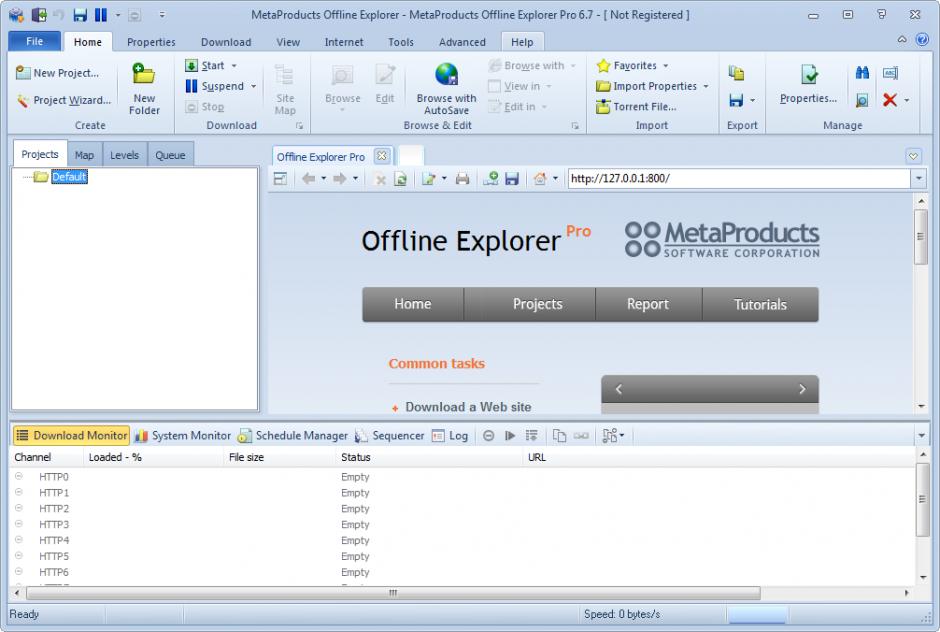Click the search-in-files icon in Manage group
This screenshot has width=940, height=632.
coord(862,100)
